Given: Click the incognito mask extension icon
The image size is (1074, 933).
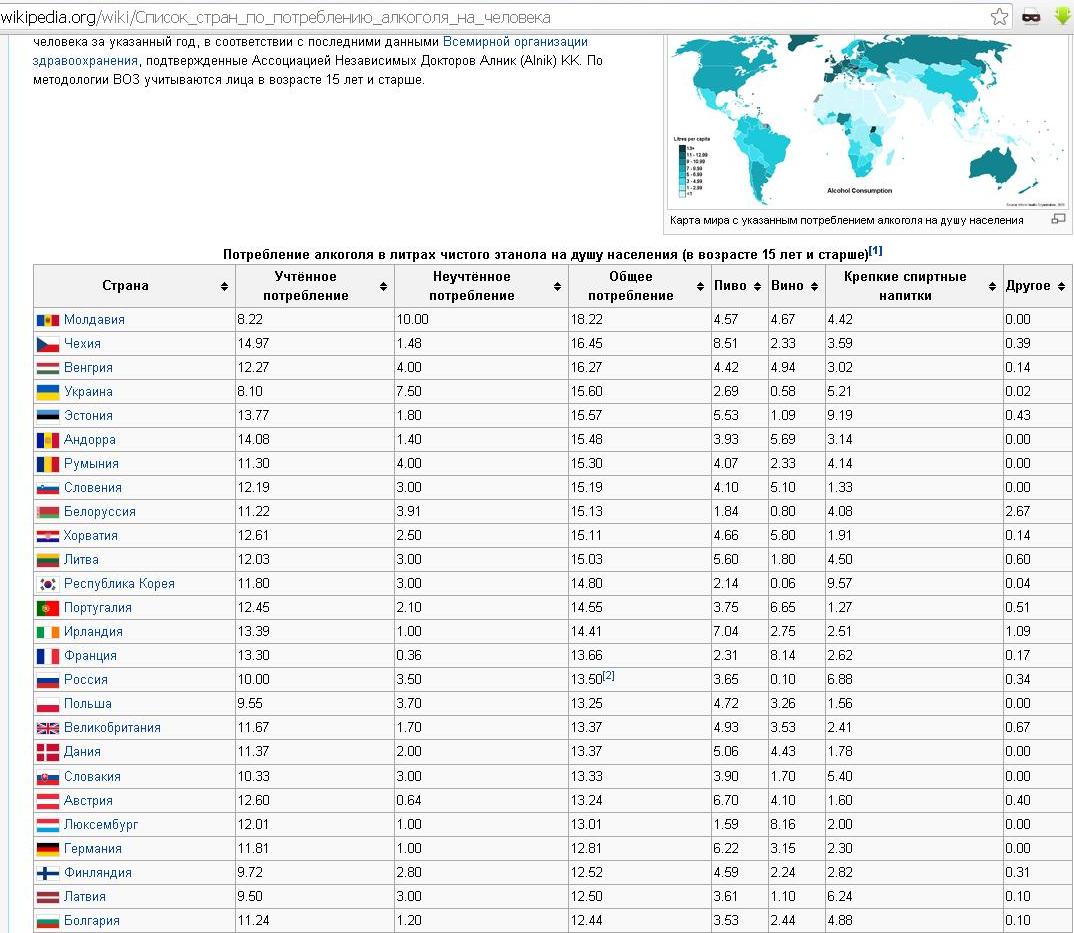Looking at the screenshot, I should (1031, 17).
